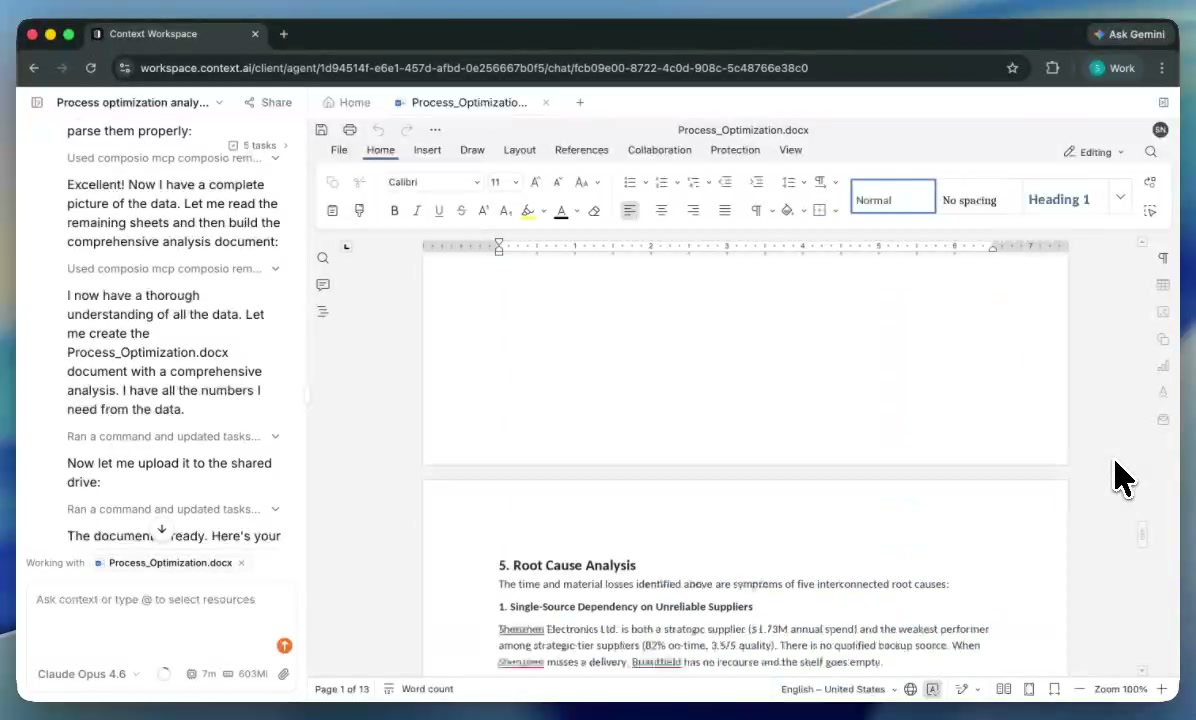Redo the last action
The width and height of the screenshot is (1196, 720).
(407, 130)
